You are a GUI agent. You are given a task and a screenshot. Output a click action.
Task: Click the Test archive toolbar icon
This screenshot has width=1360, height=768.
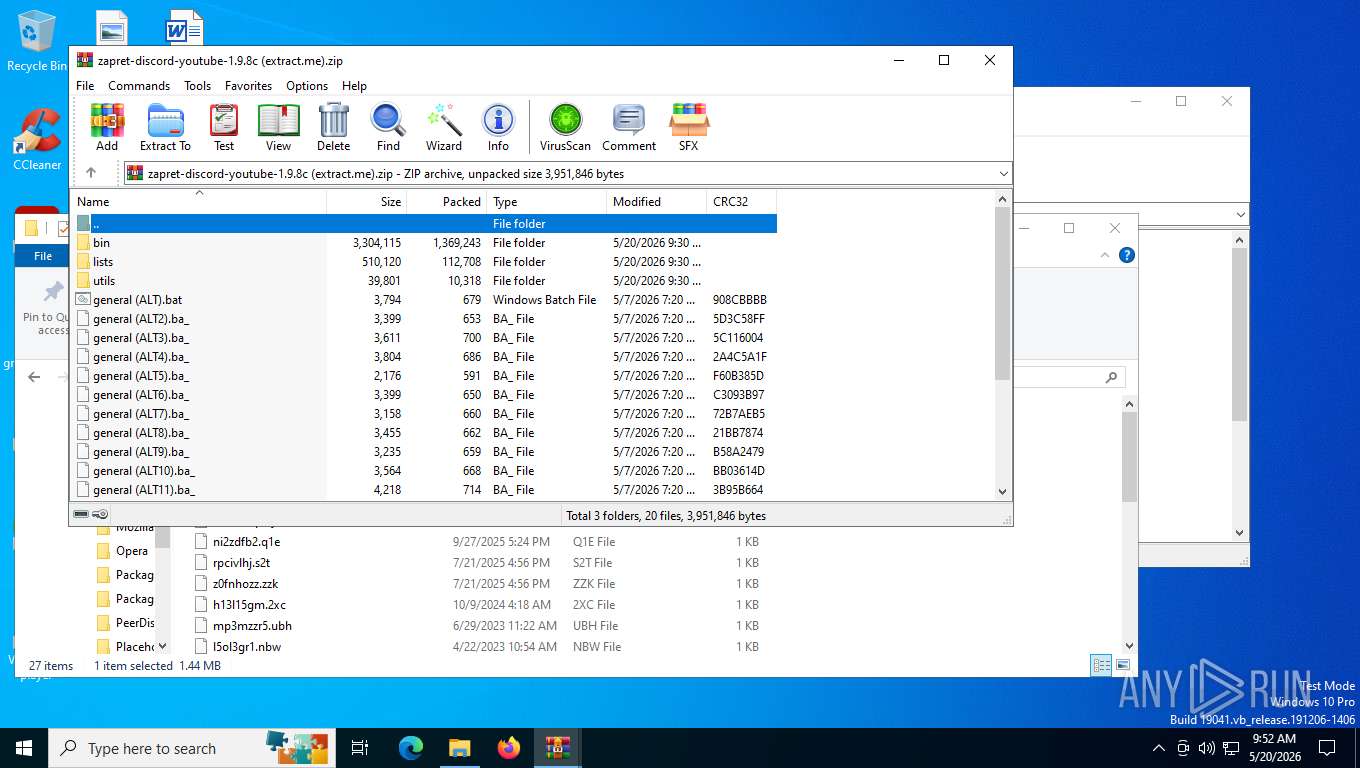(x=224, y=127)
